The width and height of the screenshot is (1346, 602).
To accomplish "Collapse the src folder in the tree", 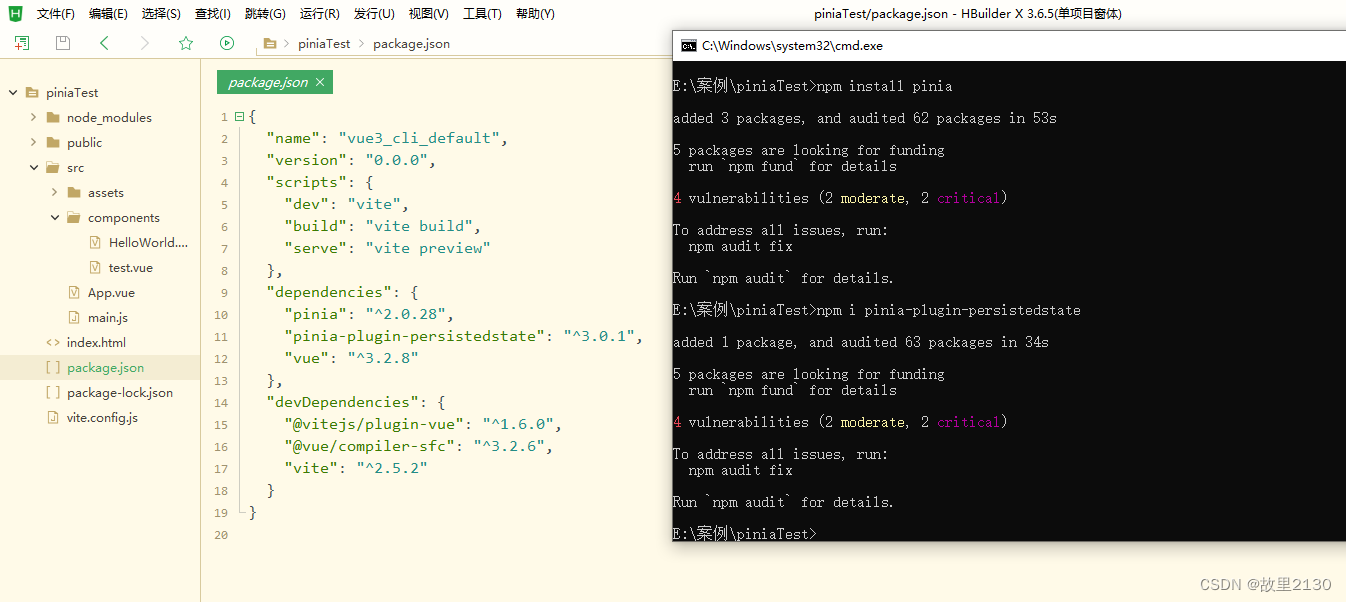I will point(34,167).
